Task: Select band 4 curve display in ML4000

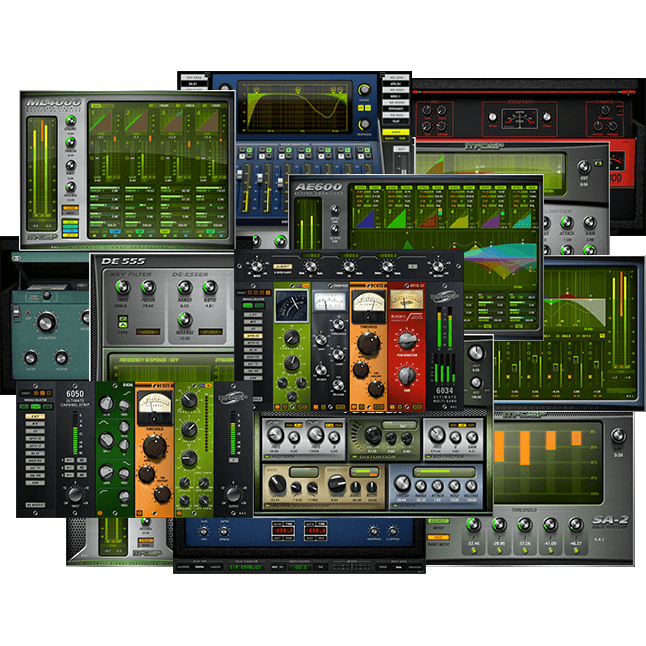Action: click(207, 121)
